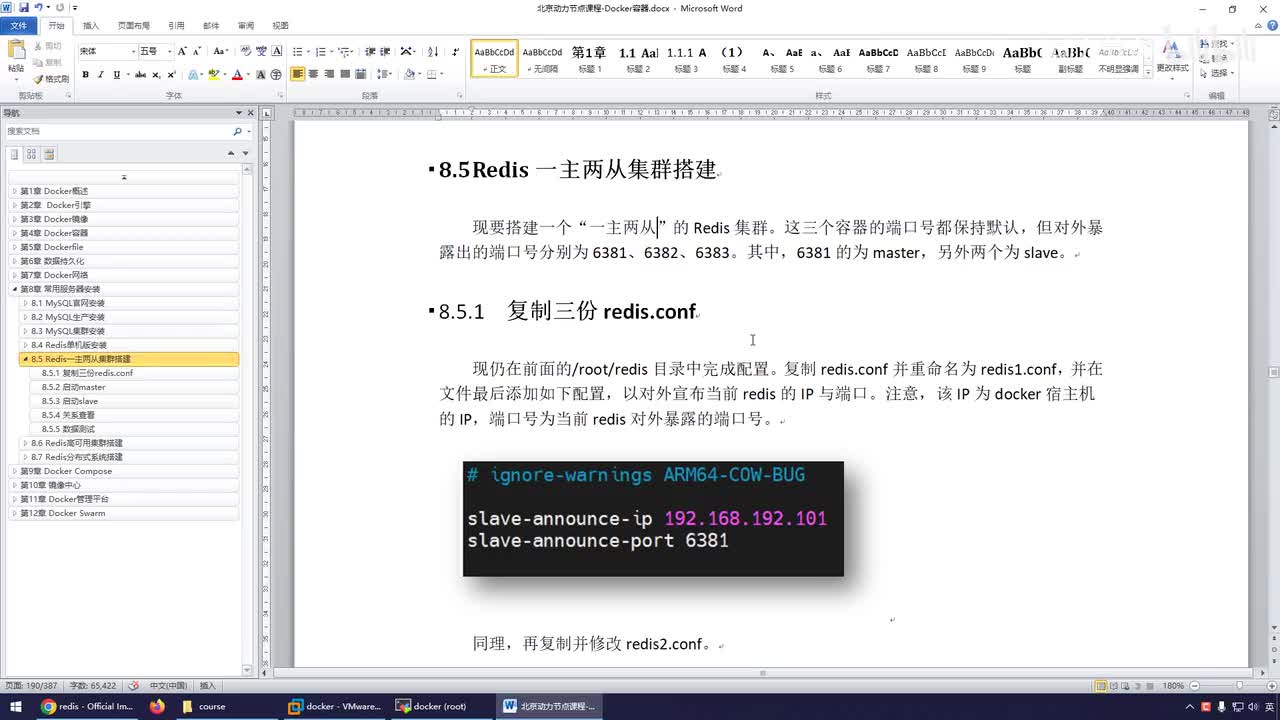Switch to the 插入 ribbon tab
Screen dimensions: 1280x720
[91, 26]
